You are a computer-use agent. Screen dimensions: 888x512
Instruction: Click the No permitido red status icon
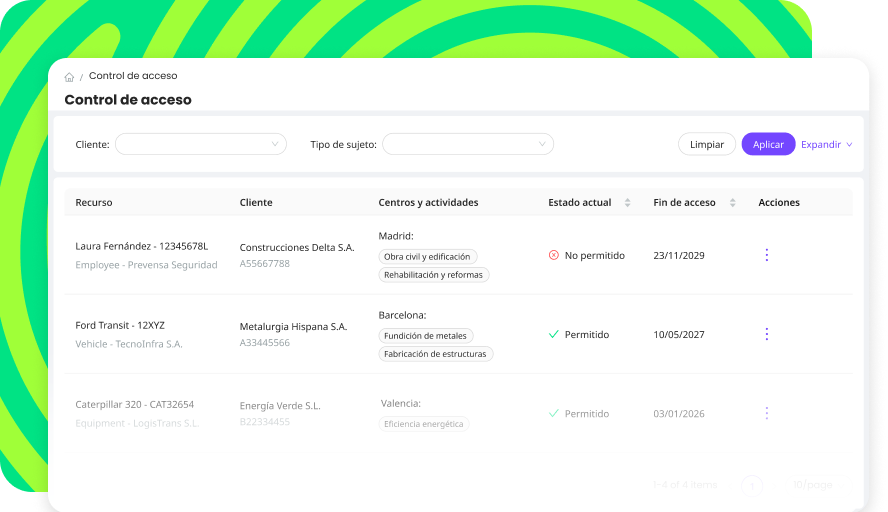click(x=554, y=255)
